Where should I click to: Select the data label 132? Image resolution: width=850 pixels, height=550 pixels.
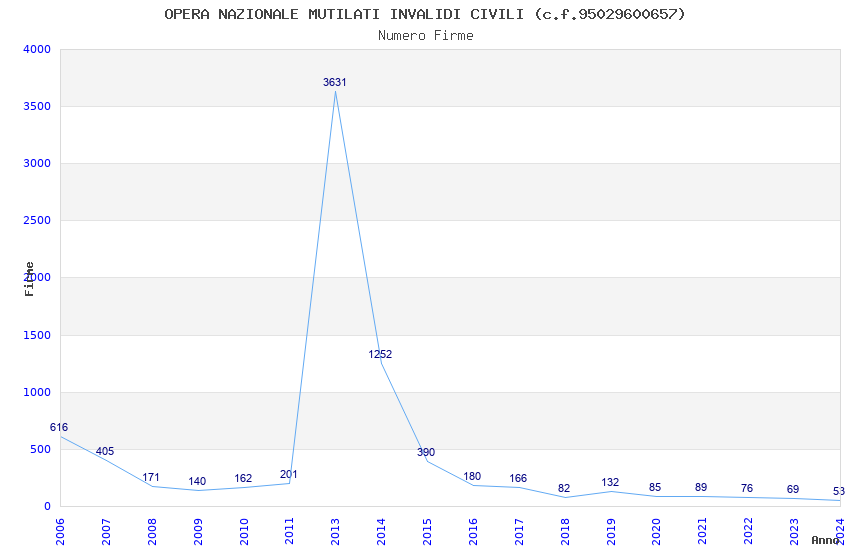610,482
